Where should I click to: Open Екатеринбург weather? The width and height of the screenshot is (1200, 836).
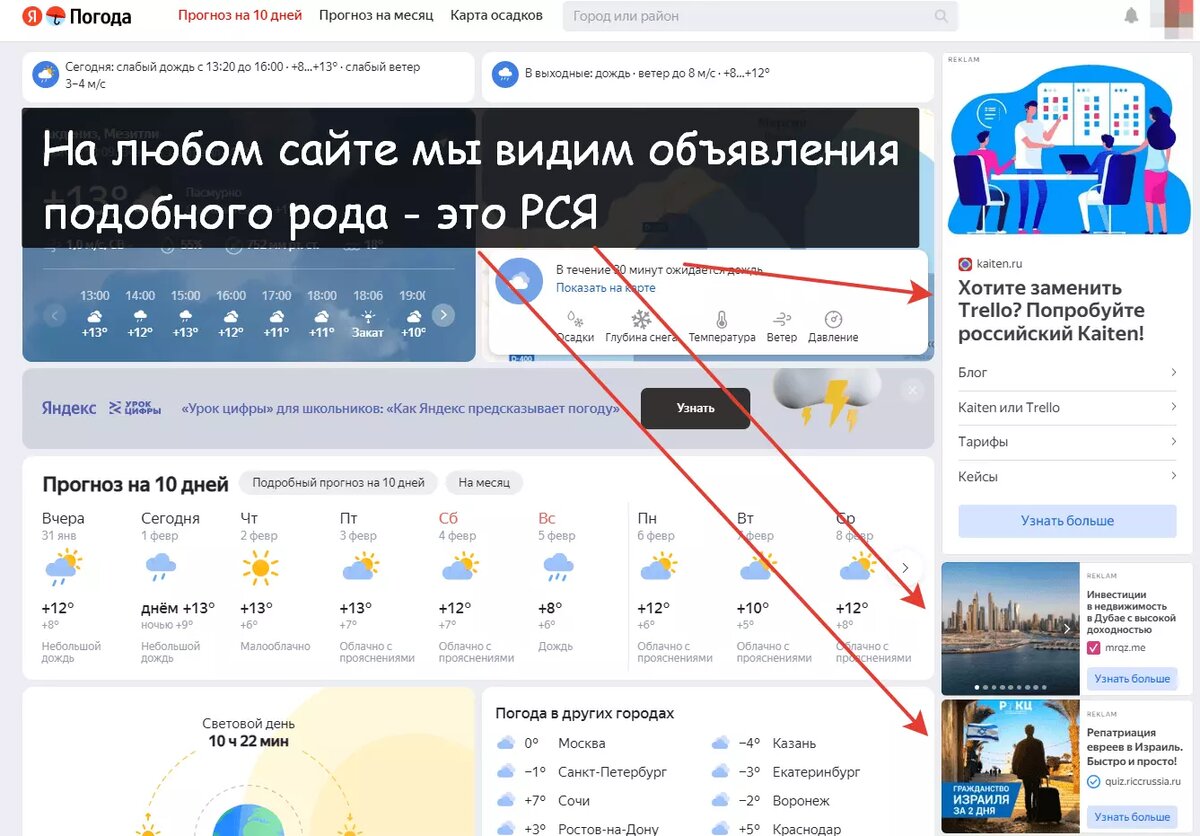(x=816, y=772)
